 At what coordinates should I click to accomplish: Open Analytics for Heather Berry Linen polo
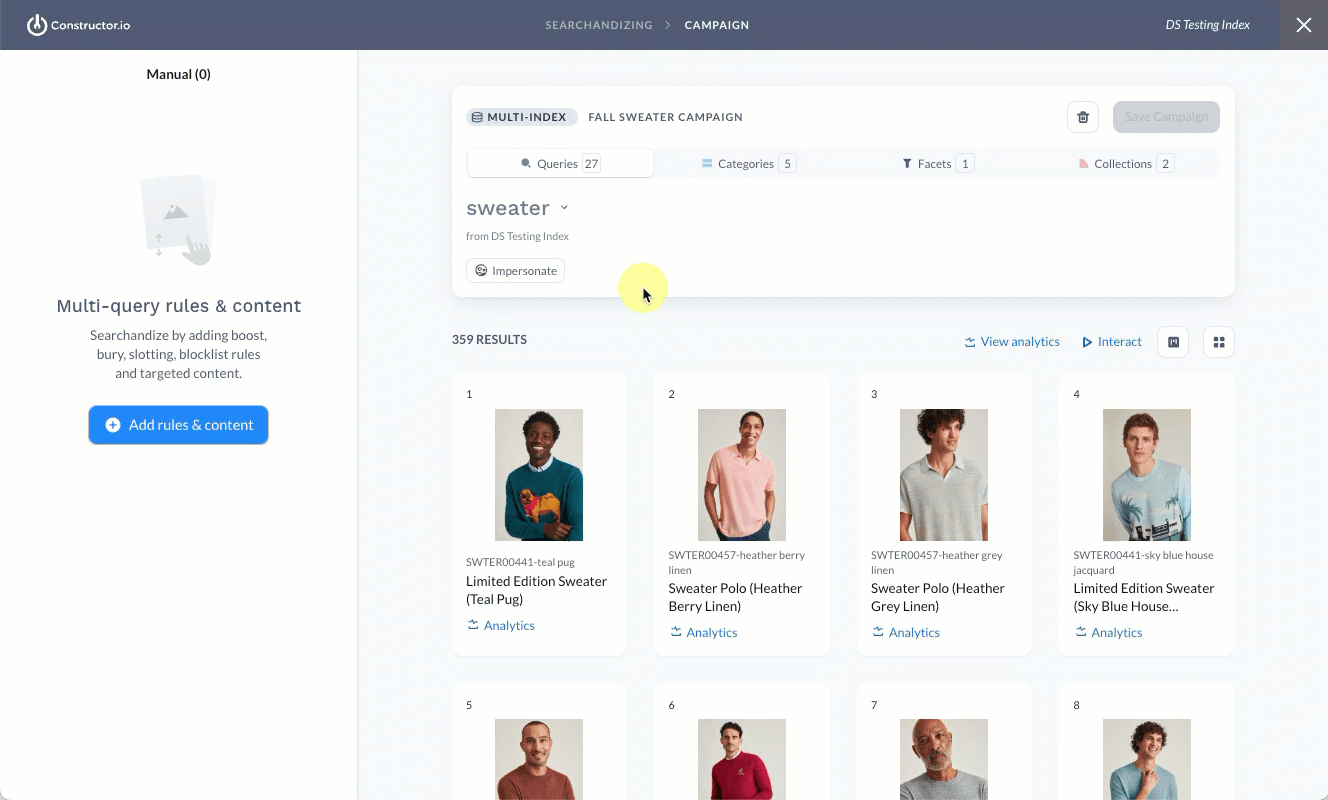pyautogui.click(x=703, y=632)
